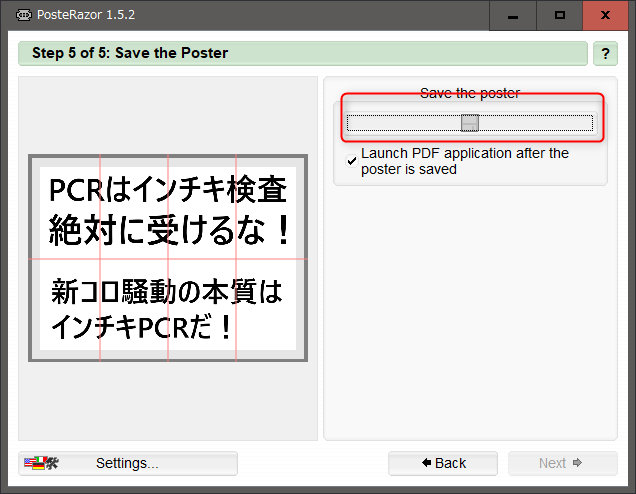
Task: Click the language flags icon beside Settings
Action: tap(41, 463)
